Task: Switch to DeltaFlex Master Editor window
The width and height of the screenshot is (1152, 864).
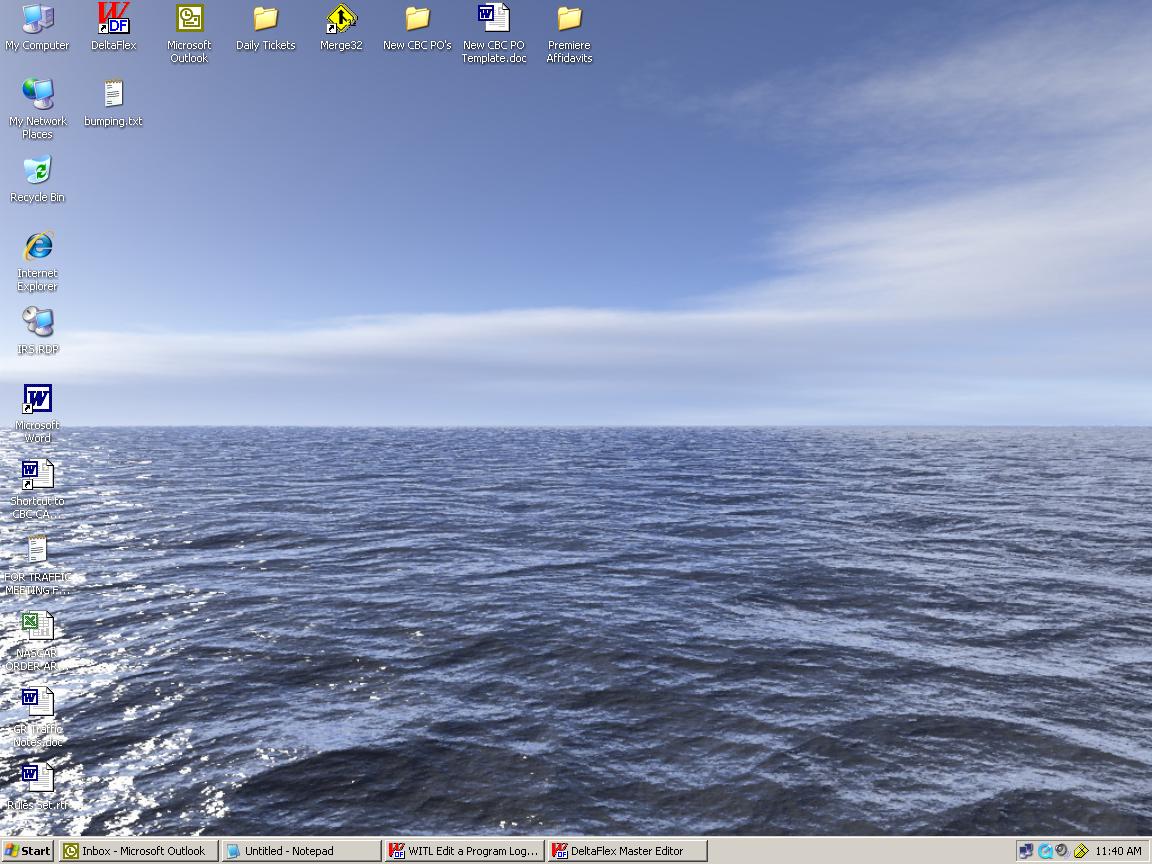Action: 627,851
